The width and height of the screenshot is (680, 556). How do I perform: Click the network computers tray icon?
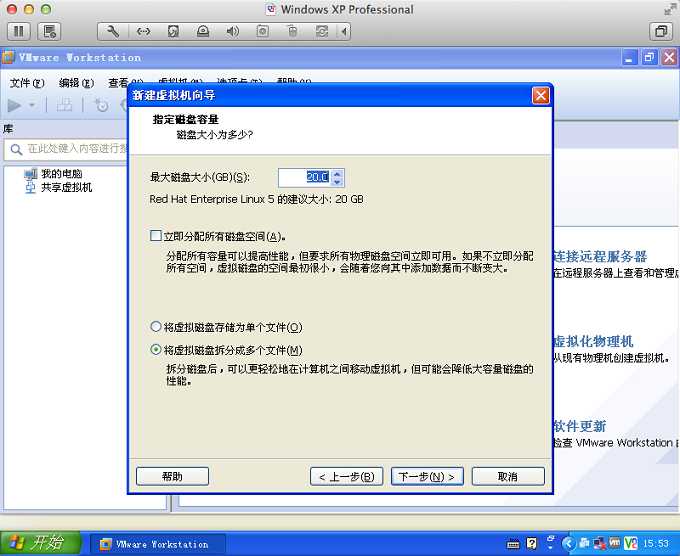(x=584, y=543)
